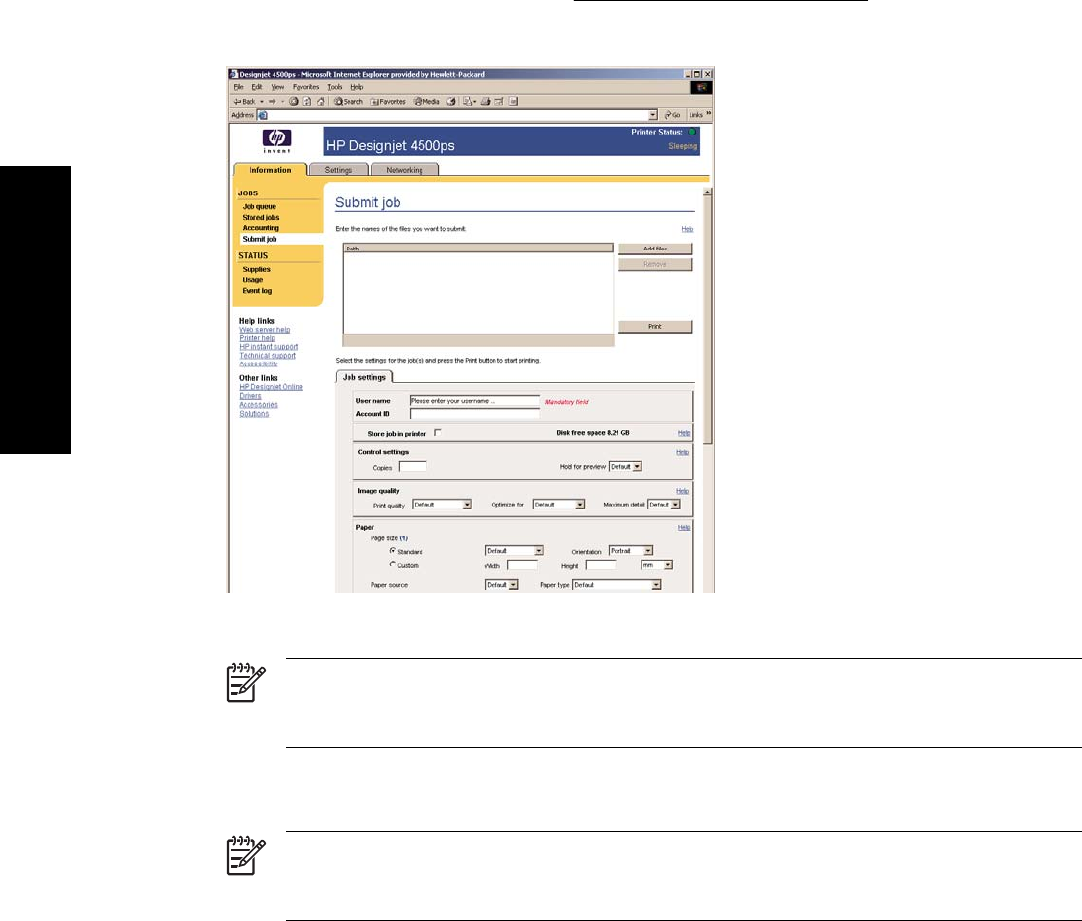The width and height of the screenshot is (1082, 921).
Task: Open the Help menu in menu bar
Action: (x=357, y=87)
